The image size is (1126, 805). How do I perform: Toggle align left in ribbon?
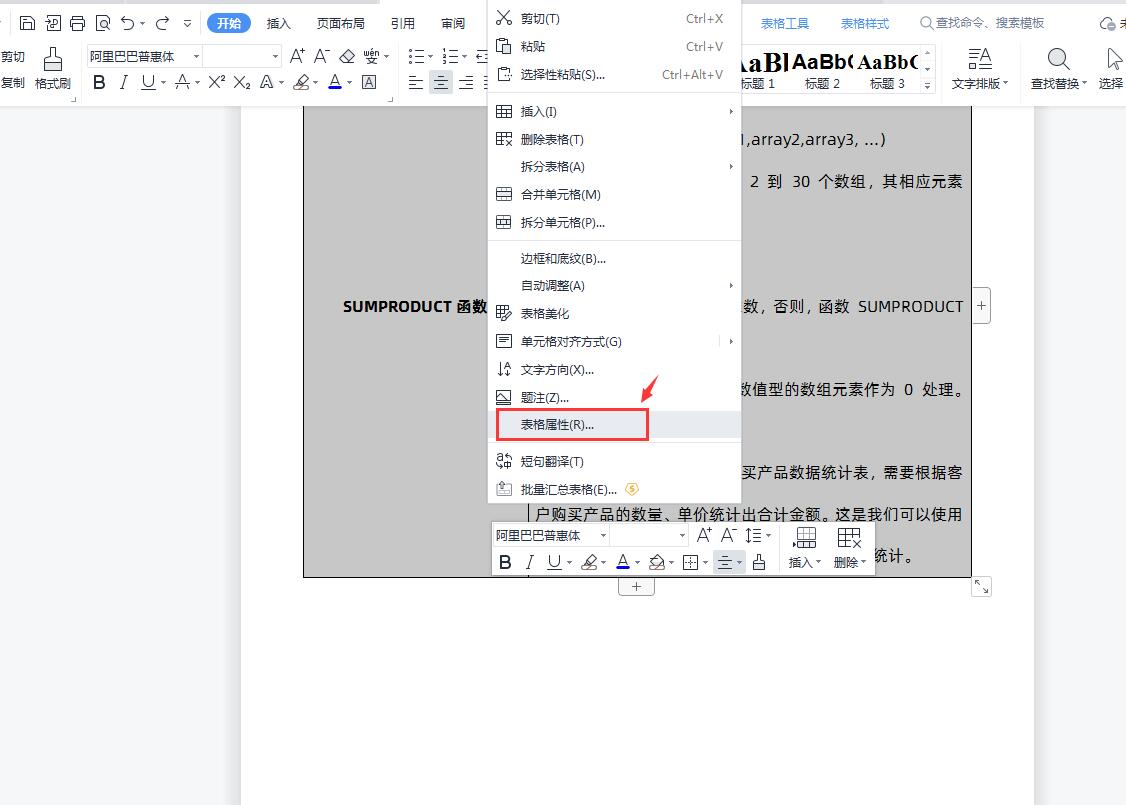[416, 83]
